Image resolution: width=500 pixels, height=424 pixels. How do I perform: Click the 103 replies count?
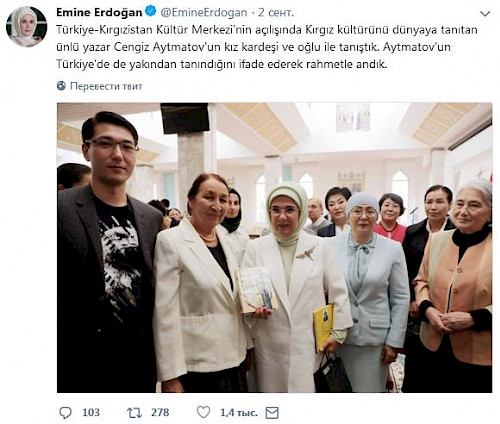(91, 413)
